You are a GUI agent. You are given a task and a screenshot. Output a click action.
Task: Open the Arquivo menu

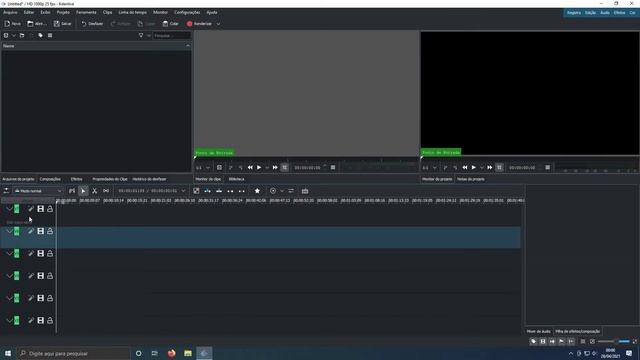[10, 12]
